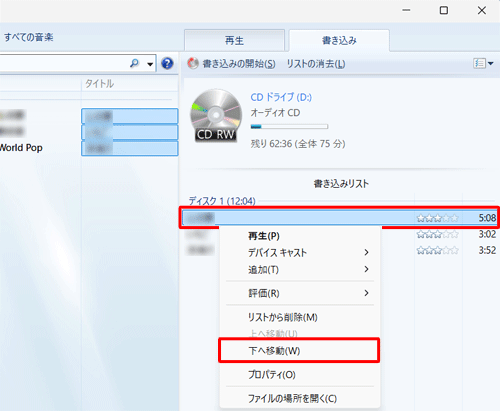Click the 残り 62:36 (全体 75 分) text
The height and width of the screenshot is (411, 500).
298,144
